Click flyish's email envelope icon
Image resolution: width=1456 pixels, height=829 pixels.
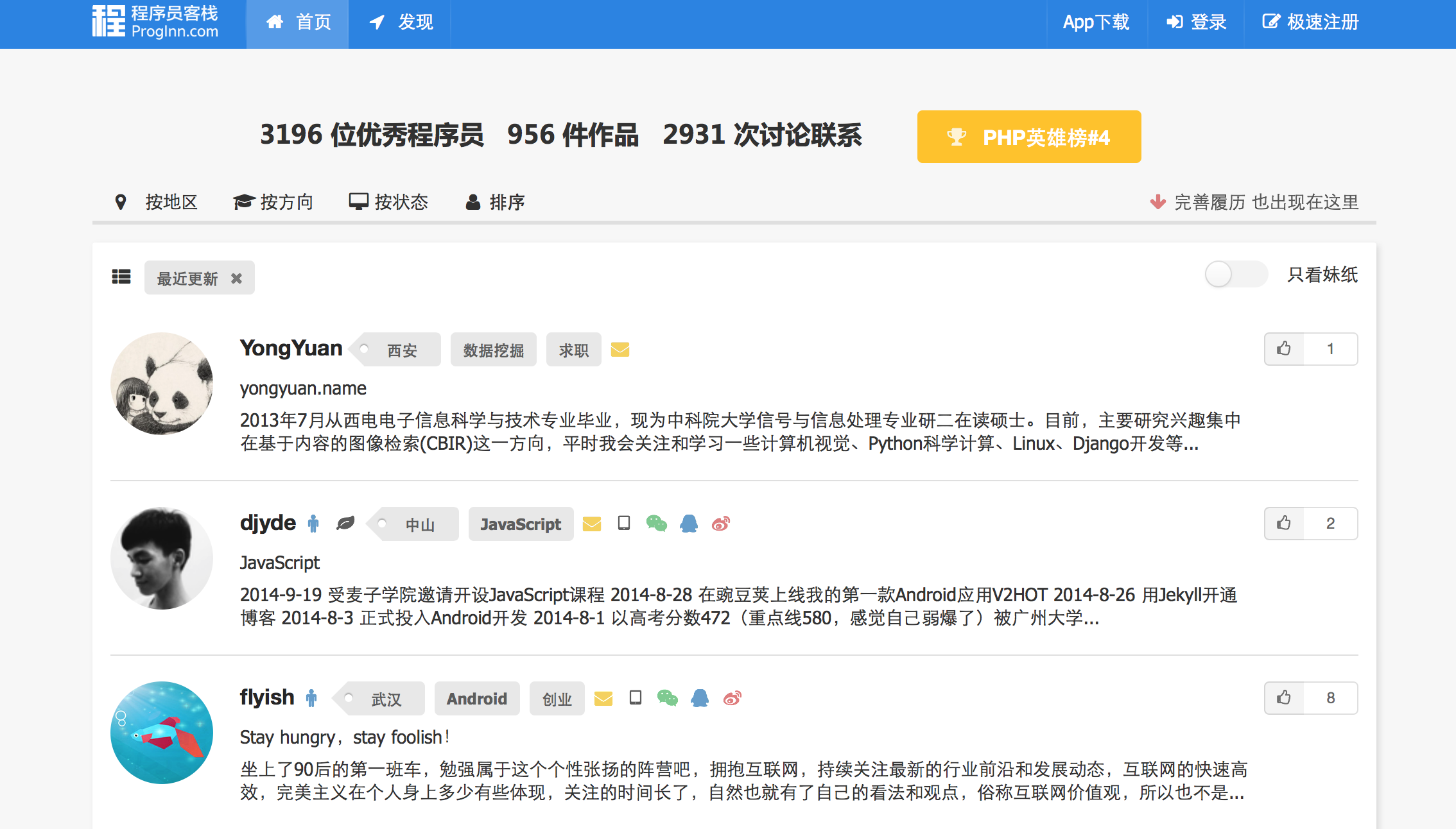pos(603,699)
